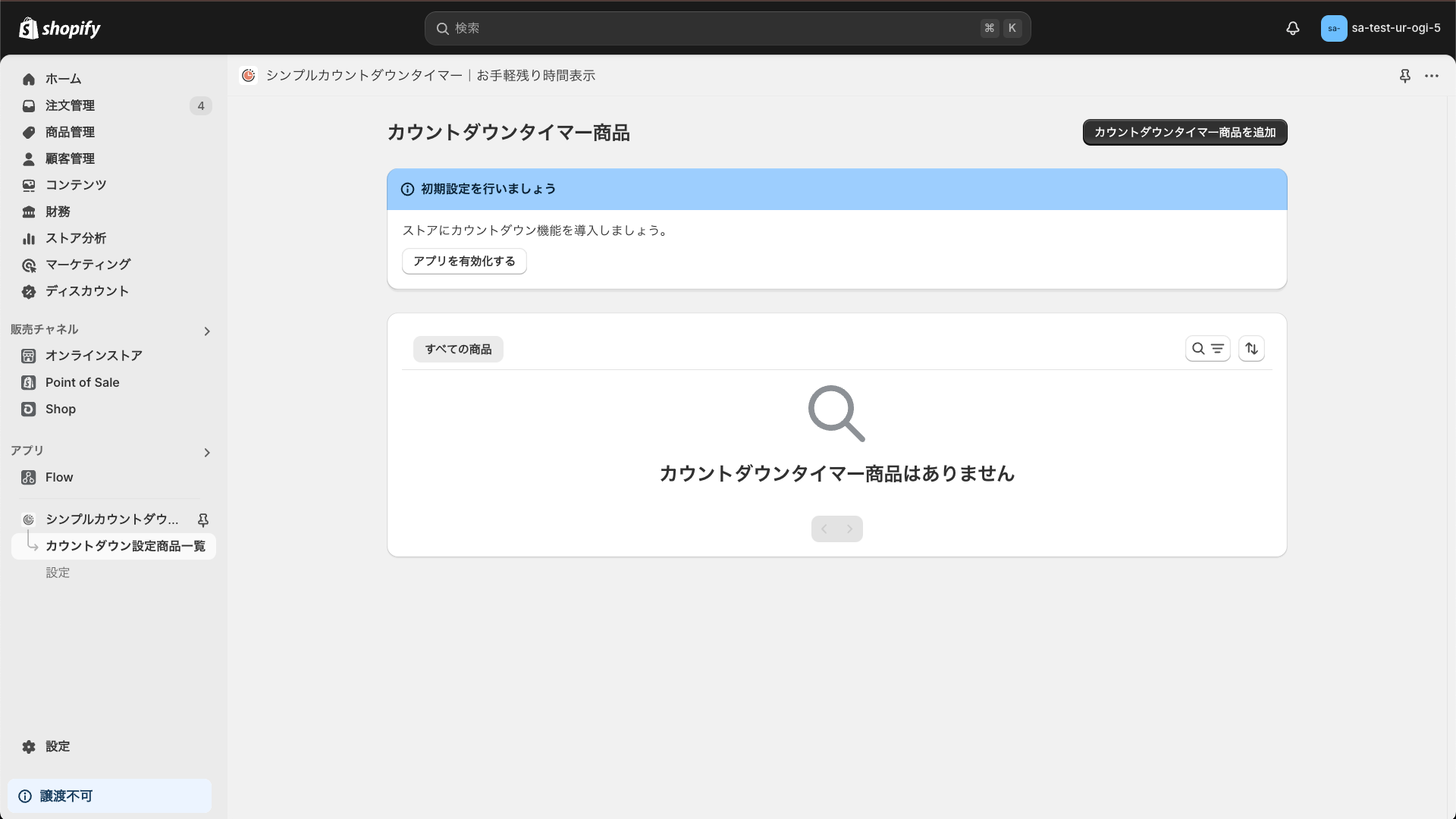Screen dimensions: 1456x819
Task: Click カウントダウンタイマー商品を追加
Action: pyautogui.click(x=1185, y=132)
